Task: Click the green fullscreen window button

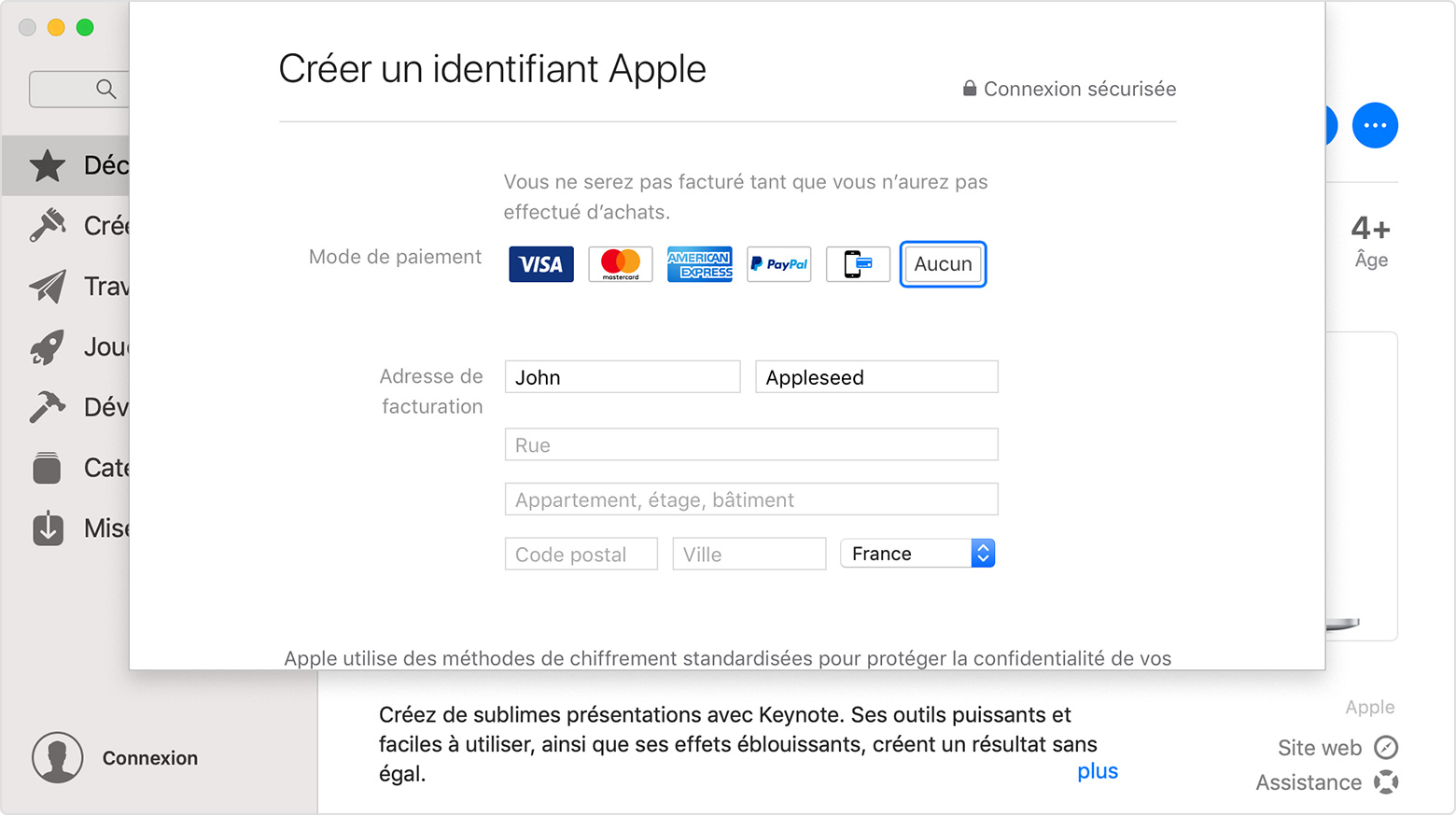Action: (x=85, y=27)
